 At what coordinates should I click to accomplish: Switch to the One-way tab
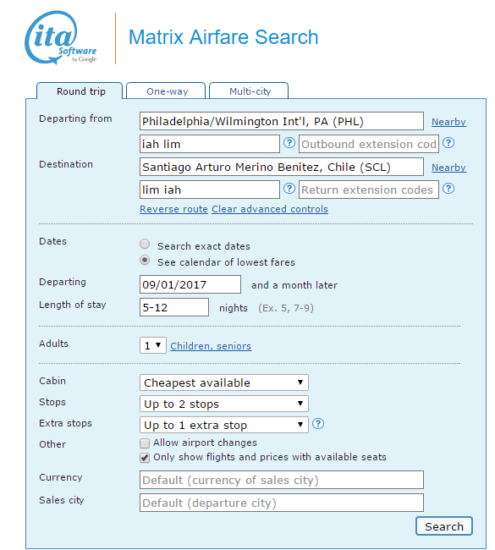click(x=166, y=91)
